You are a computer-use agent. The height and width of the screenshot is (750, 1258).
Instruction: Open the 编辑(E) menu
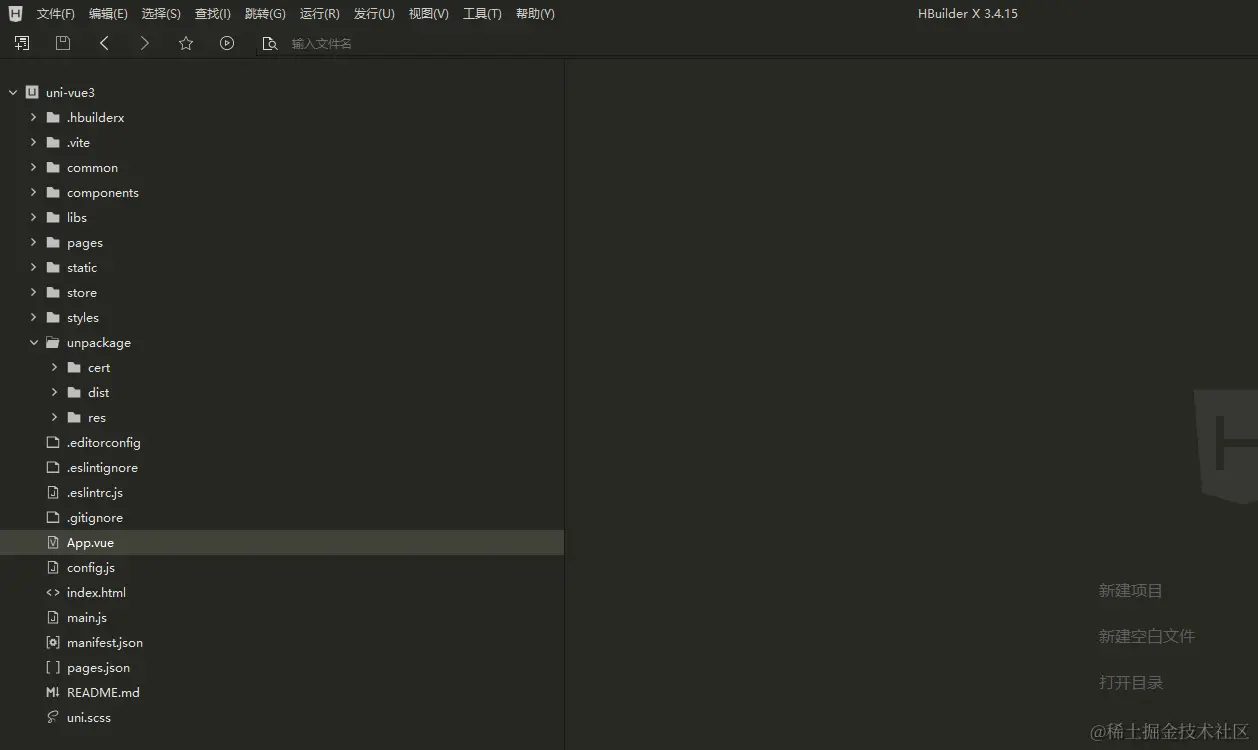click(x=108, y=14)
